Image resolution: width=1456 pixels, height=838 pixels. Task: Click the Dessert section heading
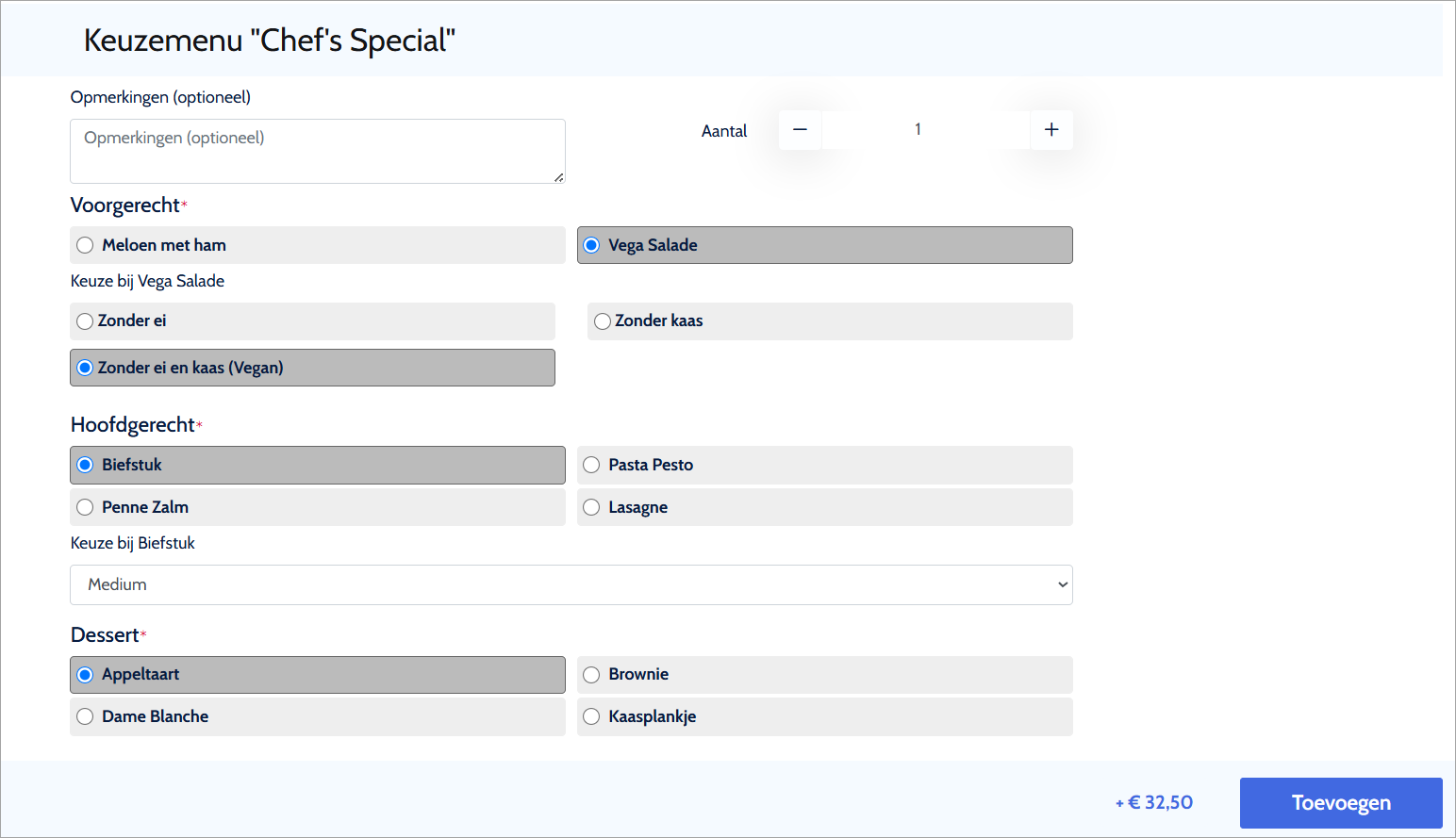(105, 635)
